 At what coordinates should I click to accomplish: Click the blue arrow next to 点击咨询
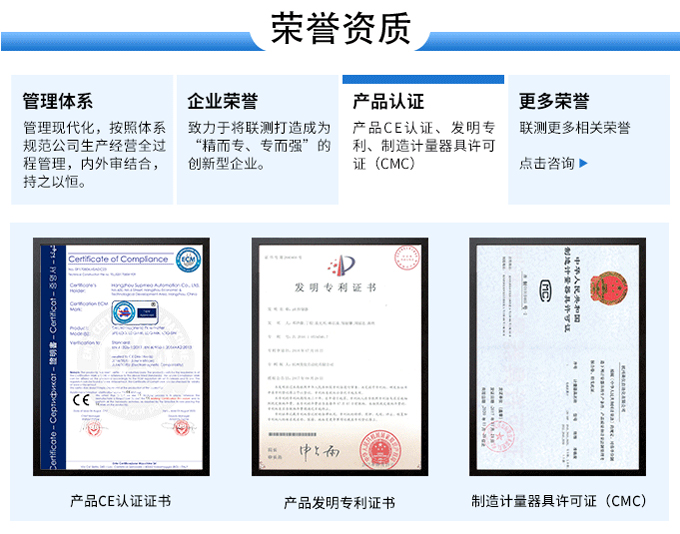click(x=585, y=164)
